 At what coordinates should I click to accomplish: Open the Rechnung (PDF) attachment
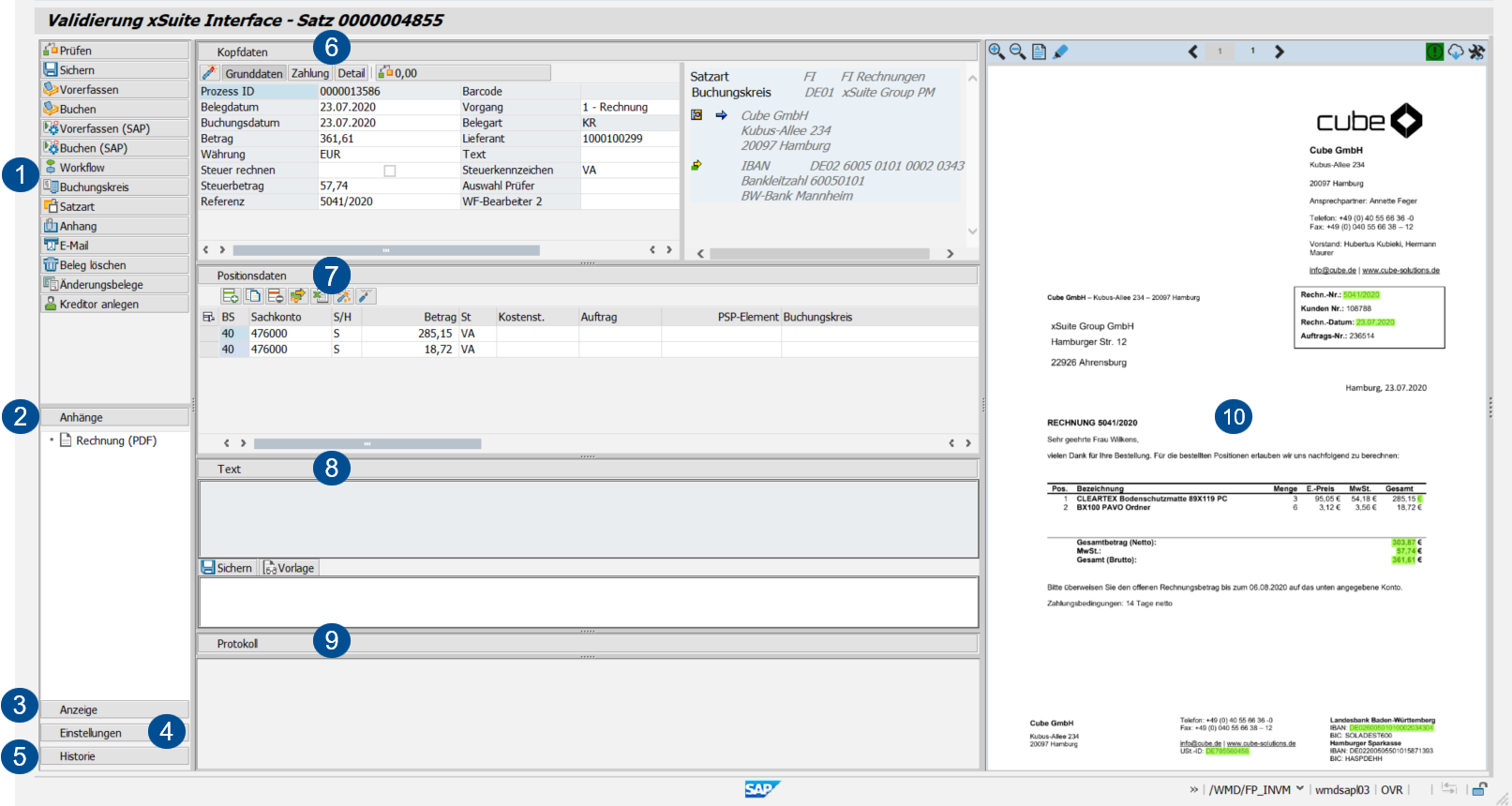pyautogui.click(x=115, y=440)
